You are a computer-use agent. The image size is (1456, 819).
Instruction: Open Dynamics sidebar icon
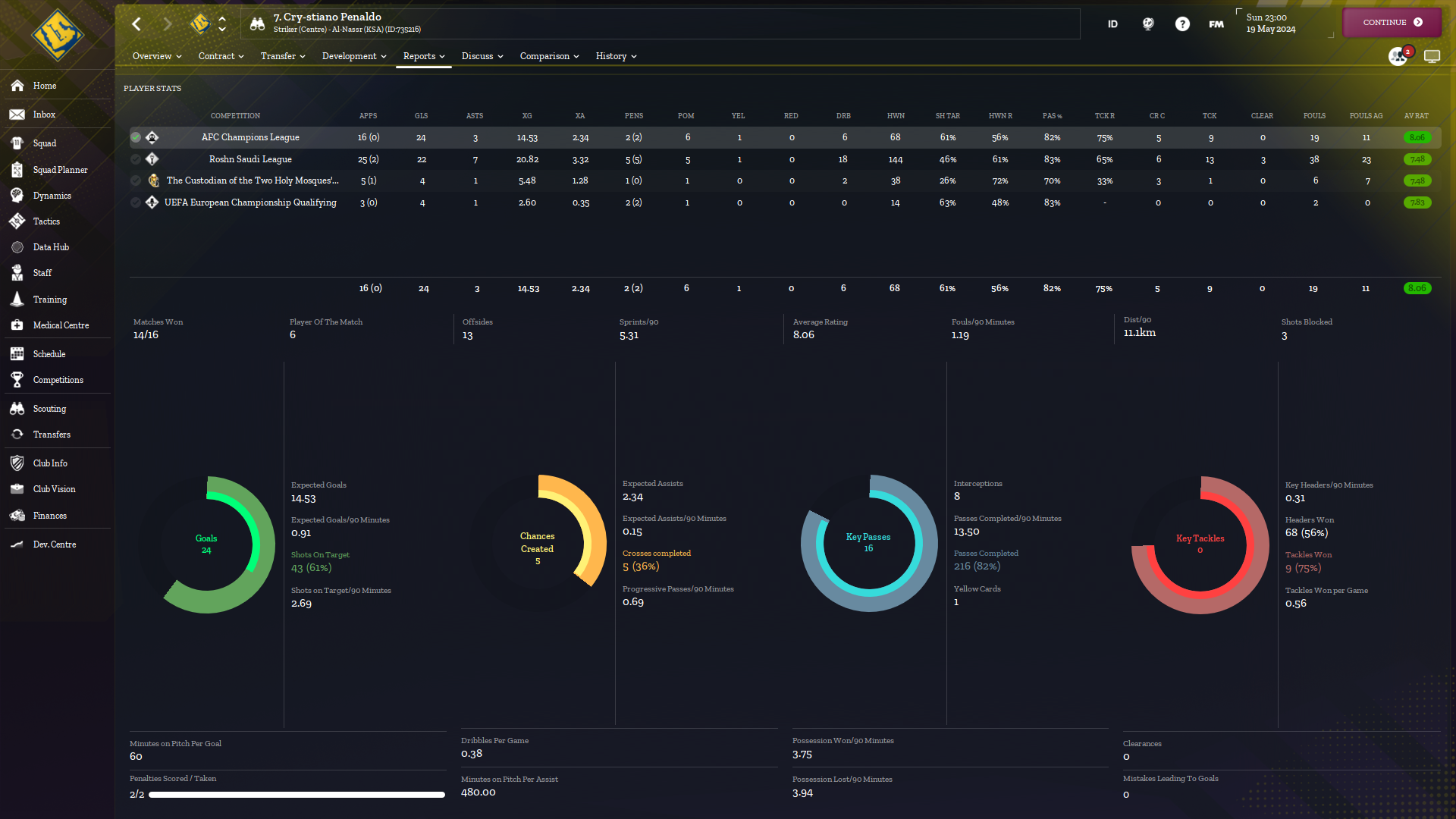point(17,196)
